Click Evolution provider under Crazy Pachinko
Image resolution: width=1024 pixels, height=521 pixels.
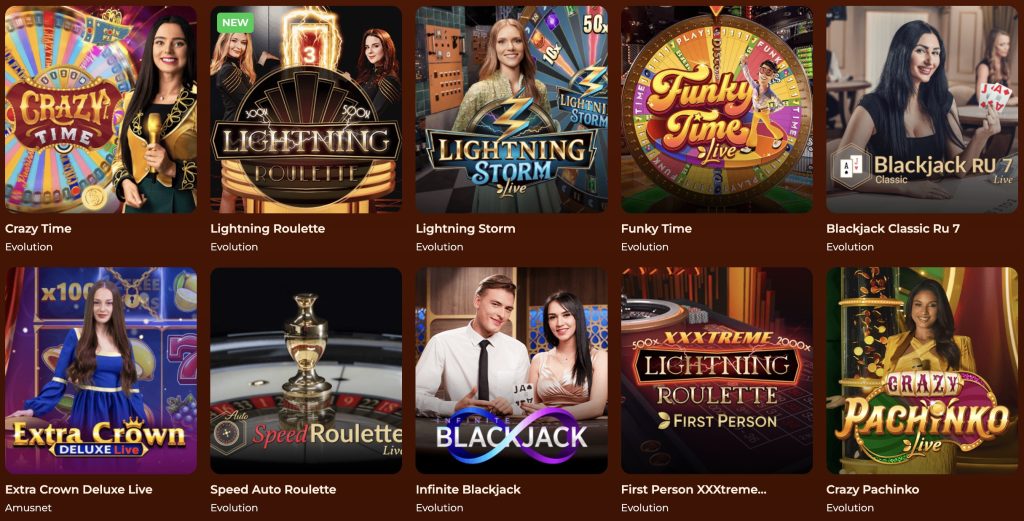pyautogui.click(x=849, y=507)
